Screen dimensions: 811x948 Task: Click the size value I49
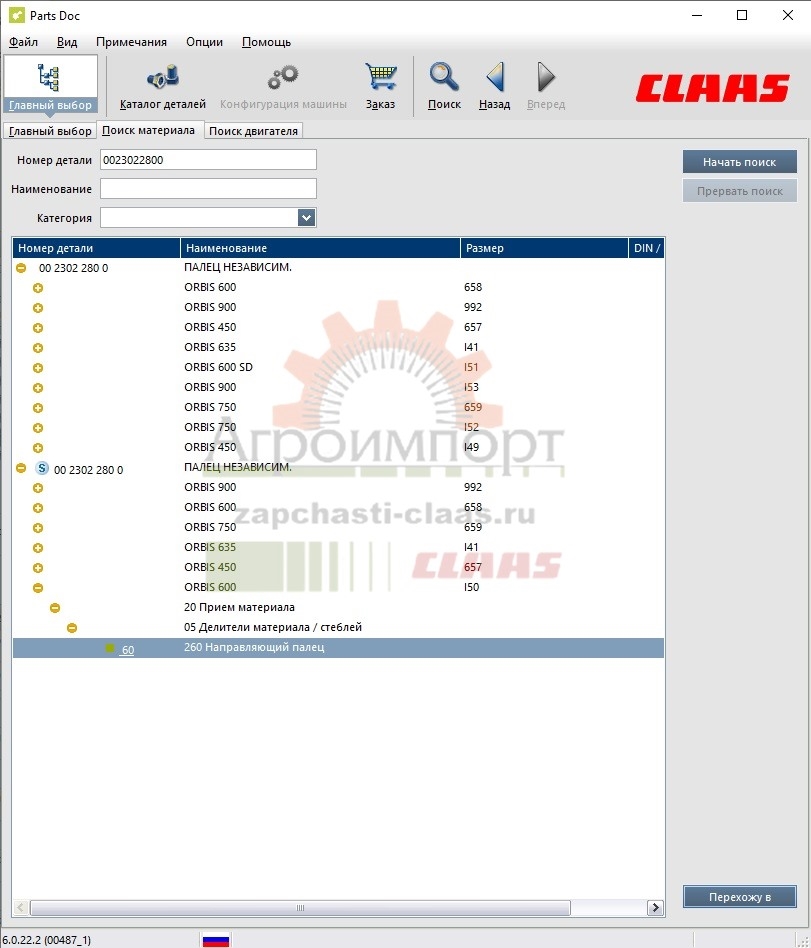point(471,447)
